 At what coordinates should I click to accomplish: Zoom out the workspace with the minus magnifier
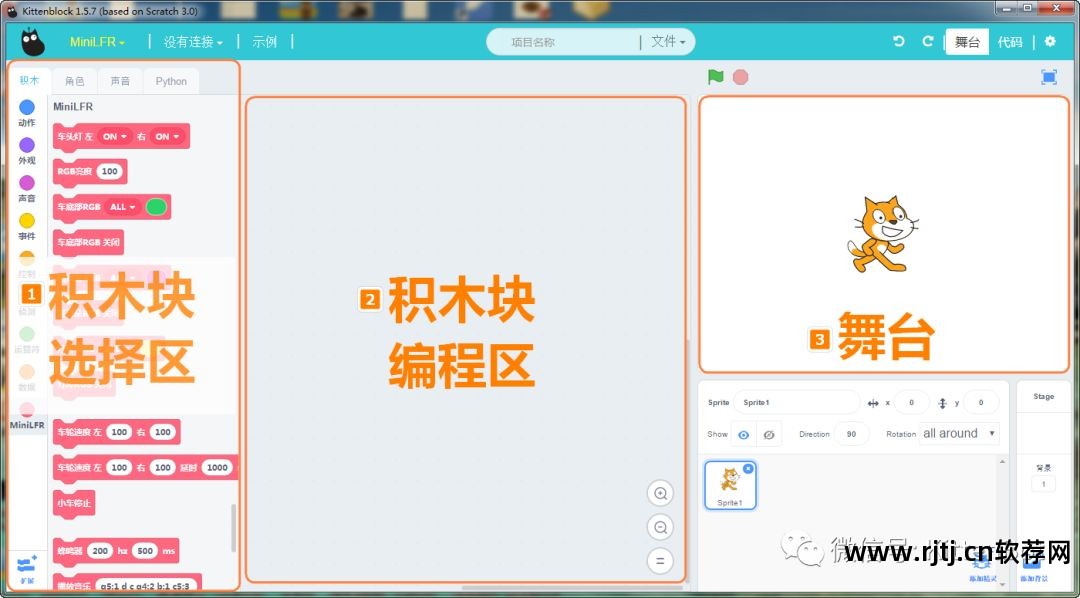[661, 527]
